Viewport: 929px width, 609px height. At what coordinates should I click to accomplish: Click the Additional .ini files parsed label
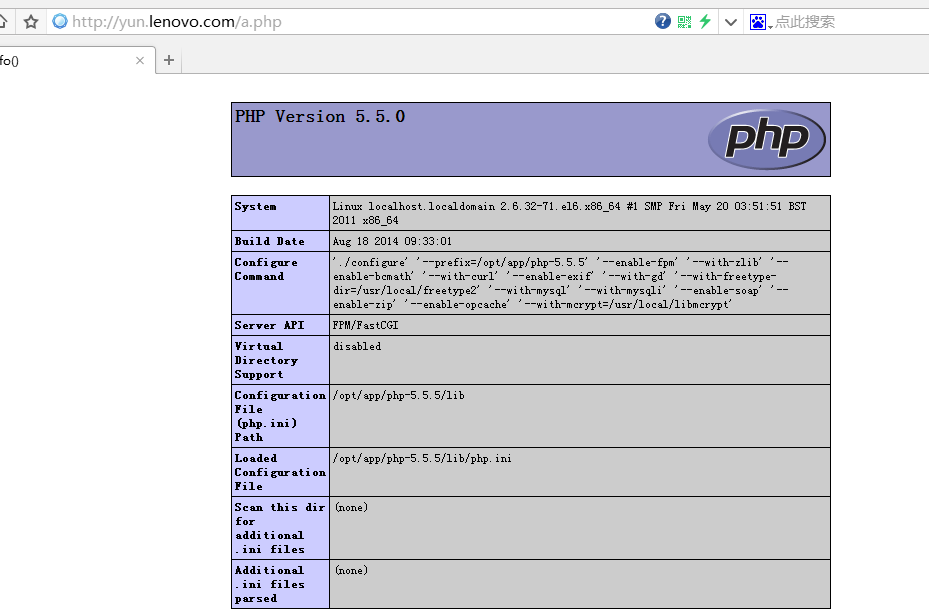tap(270, 584)
